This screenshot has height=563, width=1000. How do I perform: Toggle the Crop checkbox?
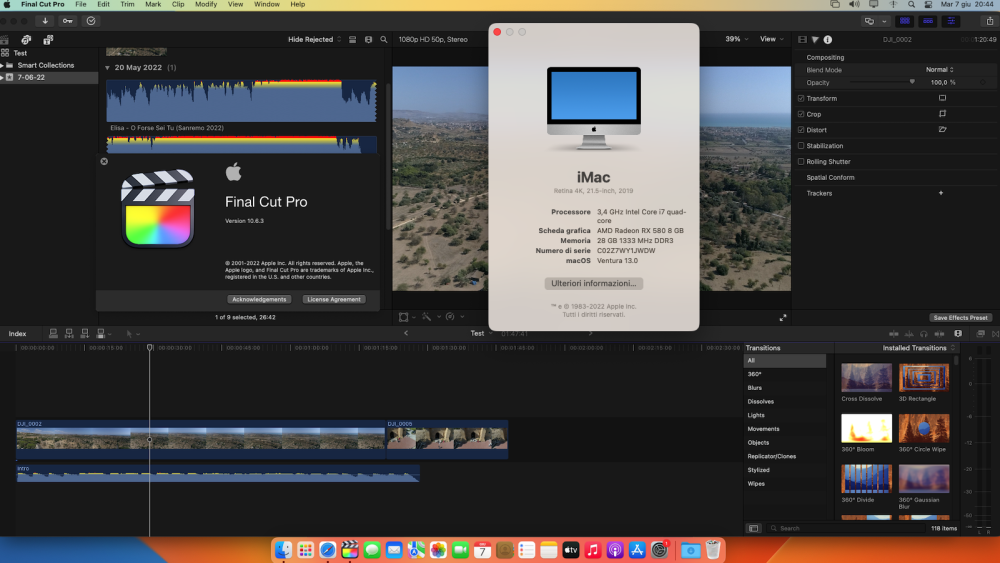(801, 114)
